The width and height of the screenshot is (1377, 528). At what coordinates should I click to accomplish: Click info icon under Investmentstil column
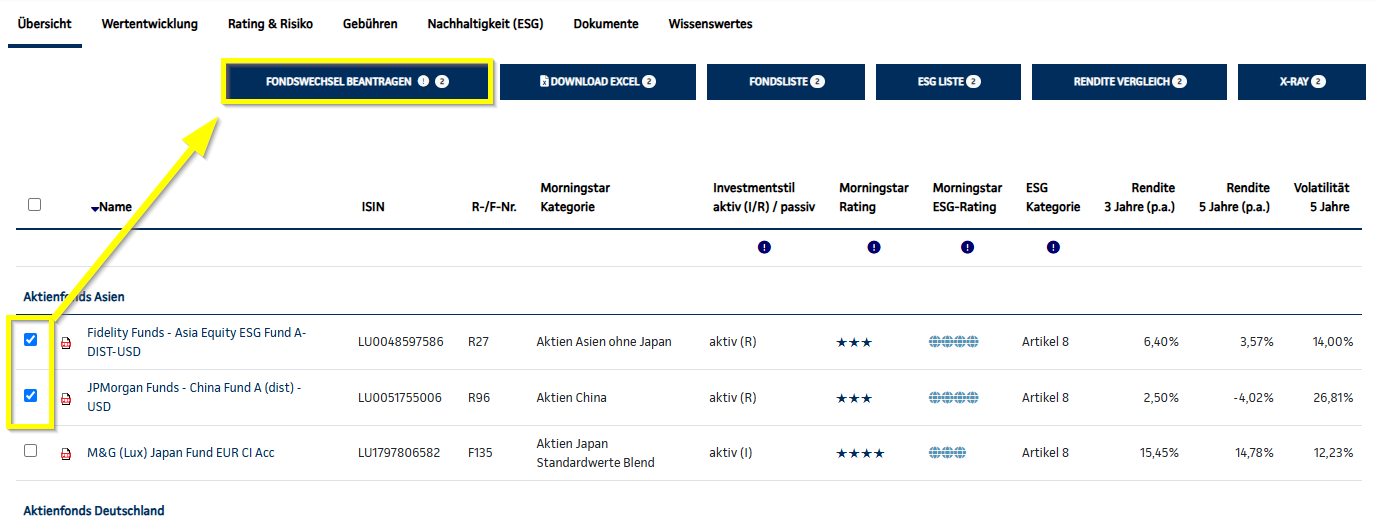(764, 247)
